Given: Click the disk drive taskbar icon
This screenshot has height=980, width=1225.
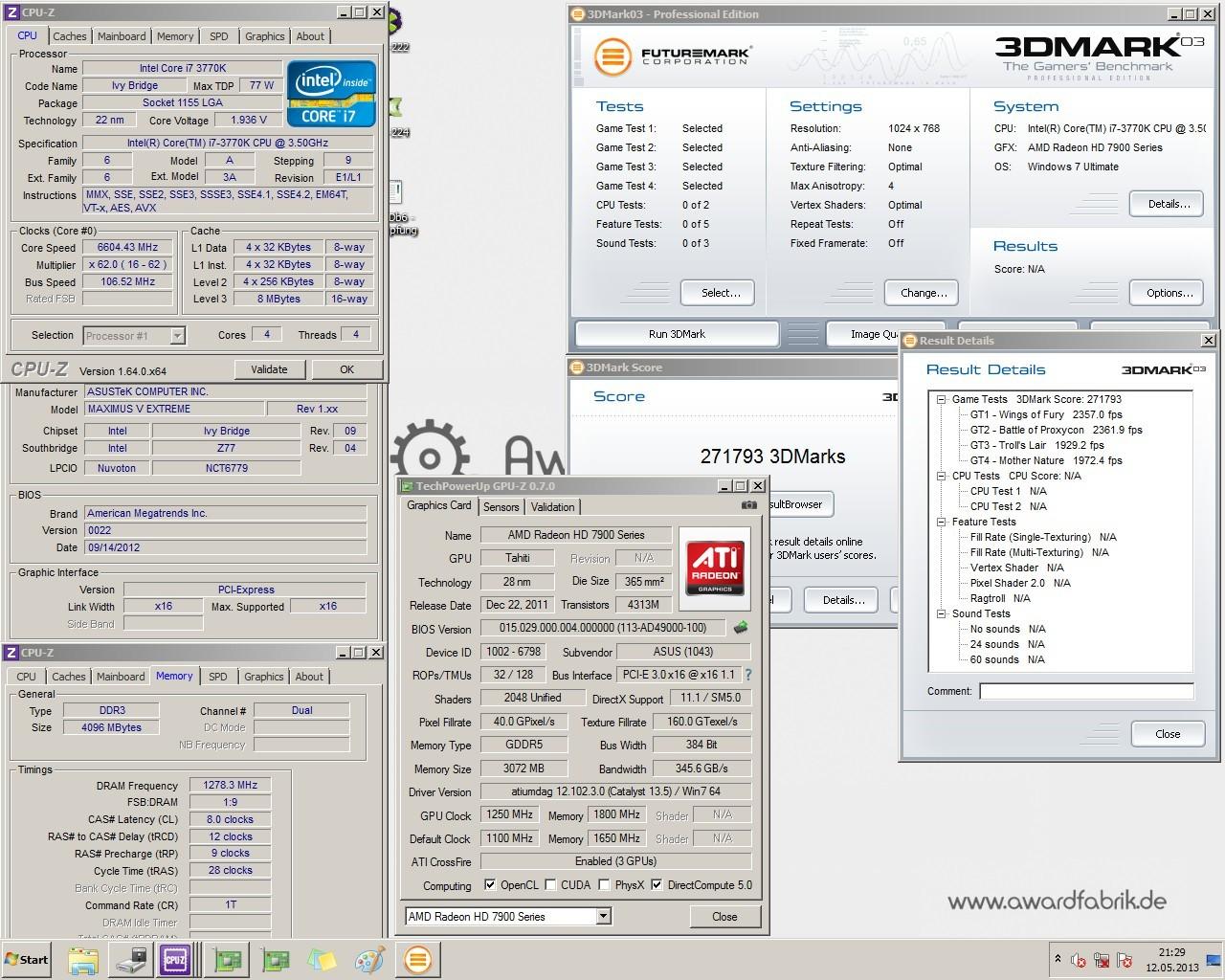Looking at the screenshot, I should [x=130, y=959].
